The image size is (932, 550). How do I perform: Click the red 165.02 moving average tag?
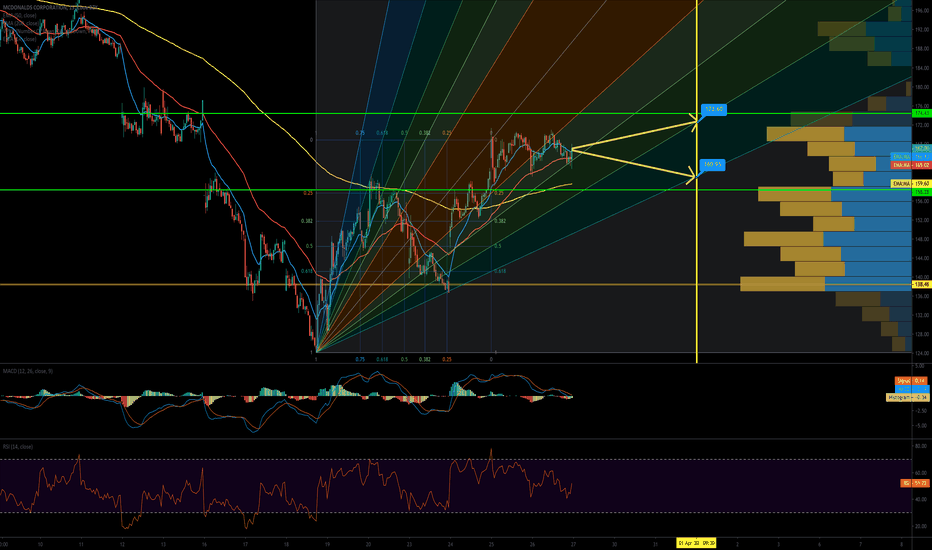click(911, 165)
